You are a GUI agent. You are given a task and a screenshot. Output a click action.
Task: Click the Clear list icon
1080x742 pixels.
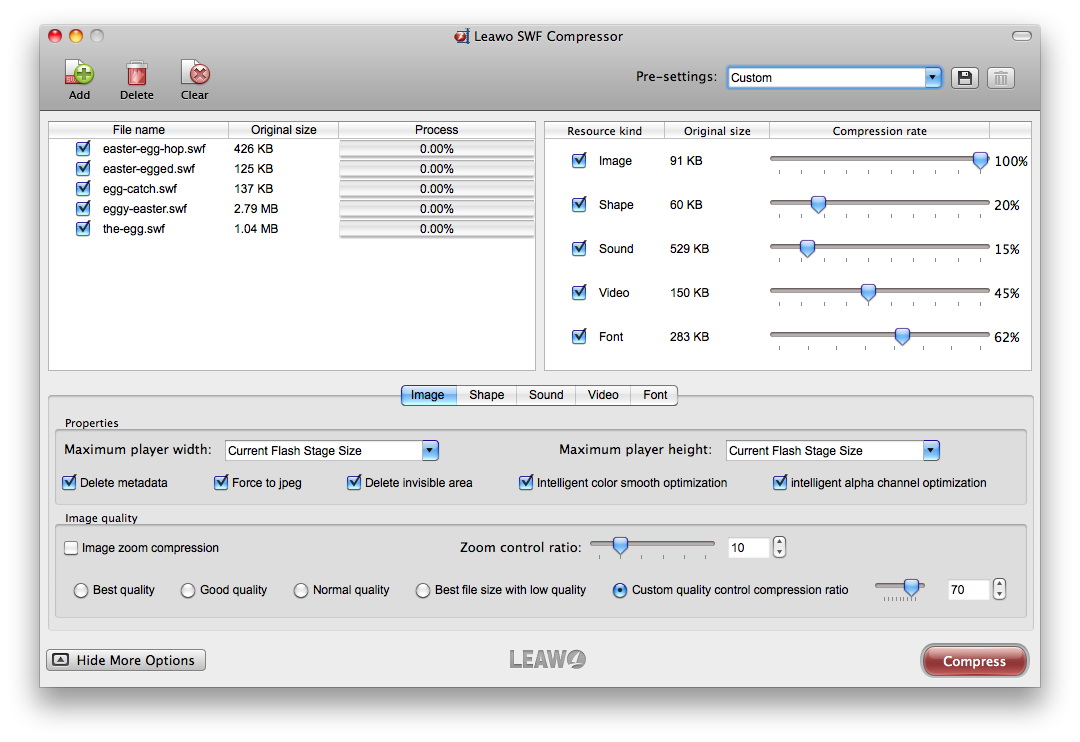coord(195,72)
